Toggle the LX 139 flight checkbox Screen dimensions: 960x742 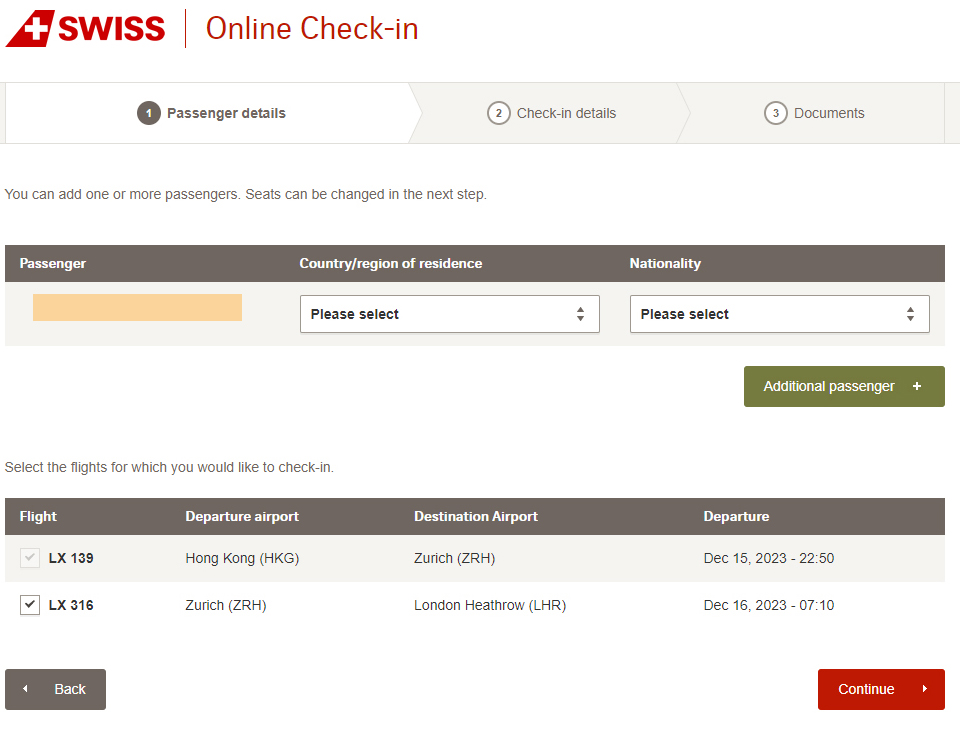30,558
